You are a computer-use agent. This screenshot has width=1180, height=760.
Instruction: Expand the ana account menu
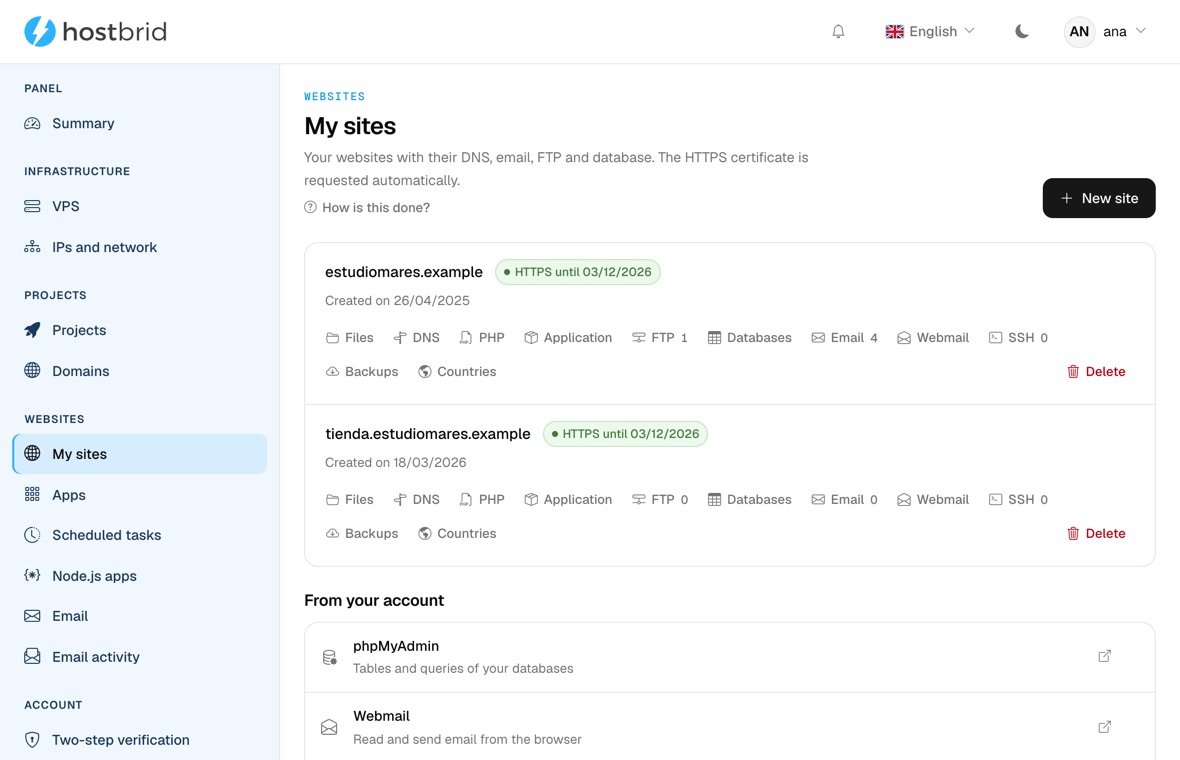coord(1105,32)
